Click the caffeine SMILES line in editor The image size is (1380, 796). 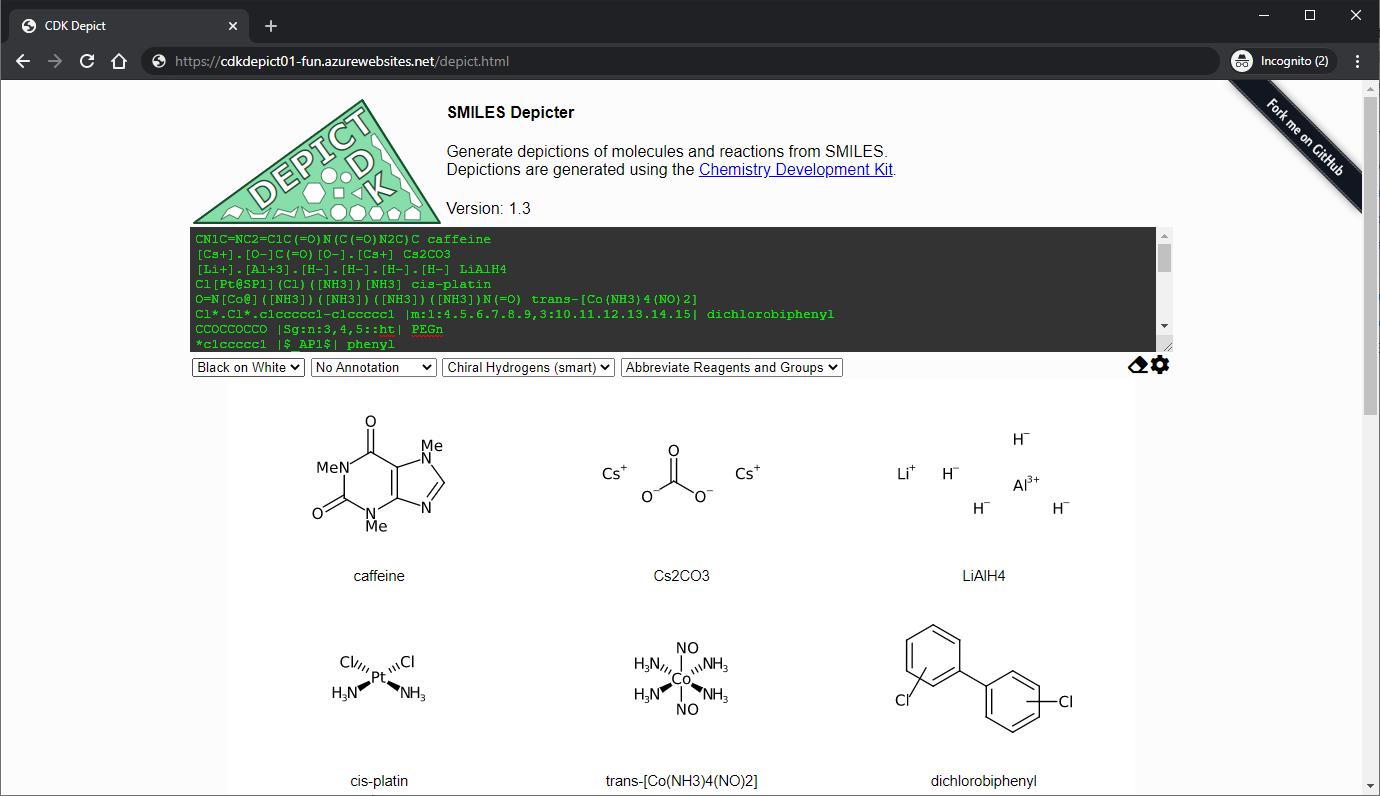[343, 240]
